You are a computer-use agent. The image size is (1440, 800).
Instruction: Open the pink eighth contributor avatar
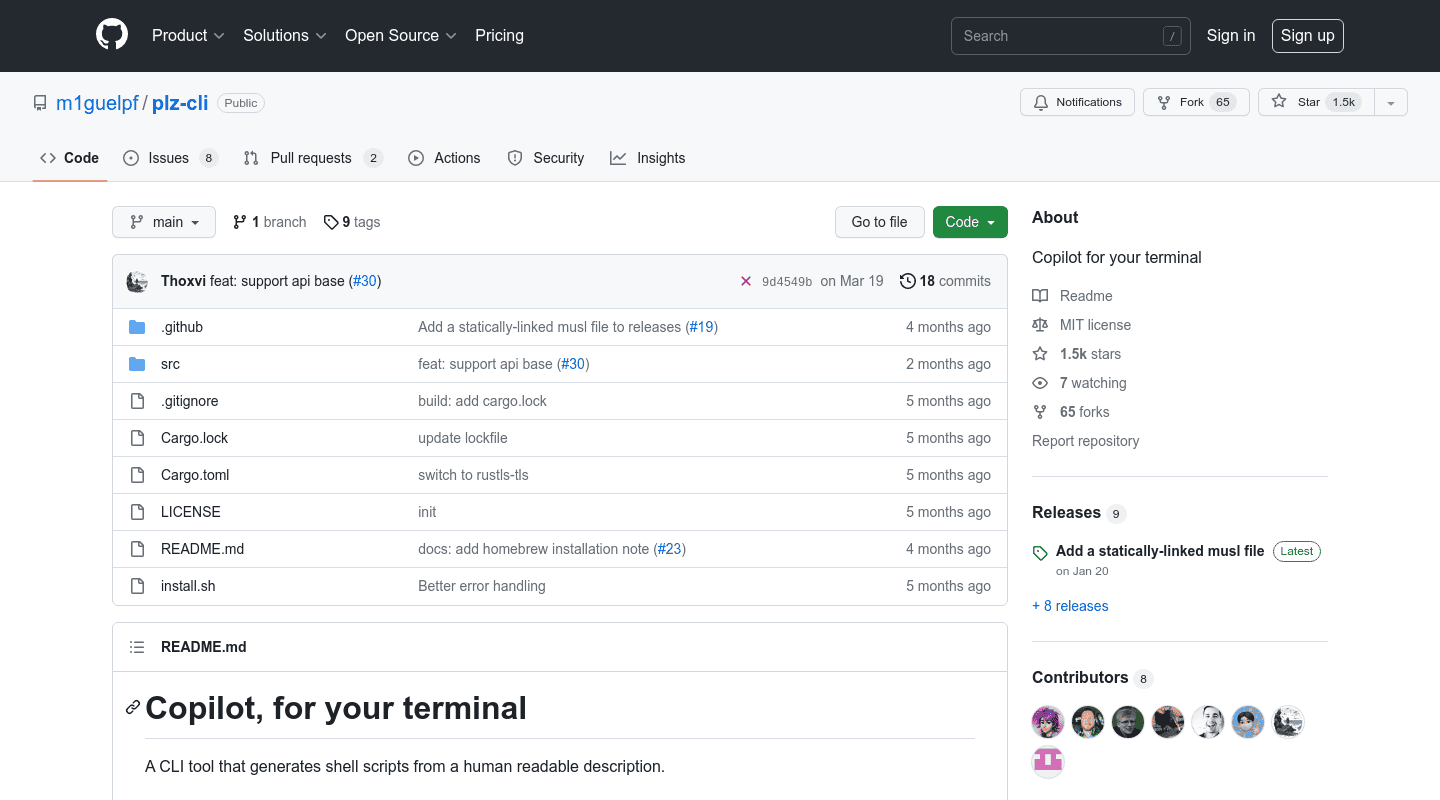point(1048,762)
